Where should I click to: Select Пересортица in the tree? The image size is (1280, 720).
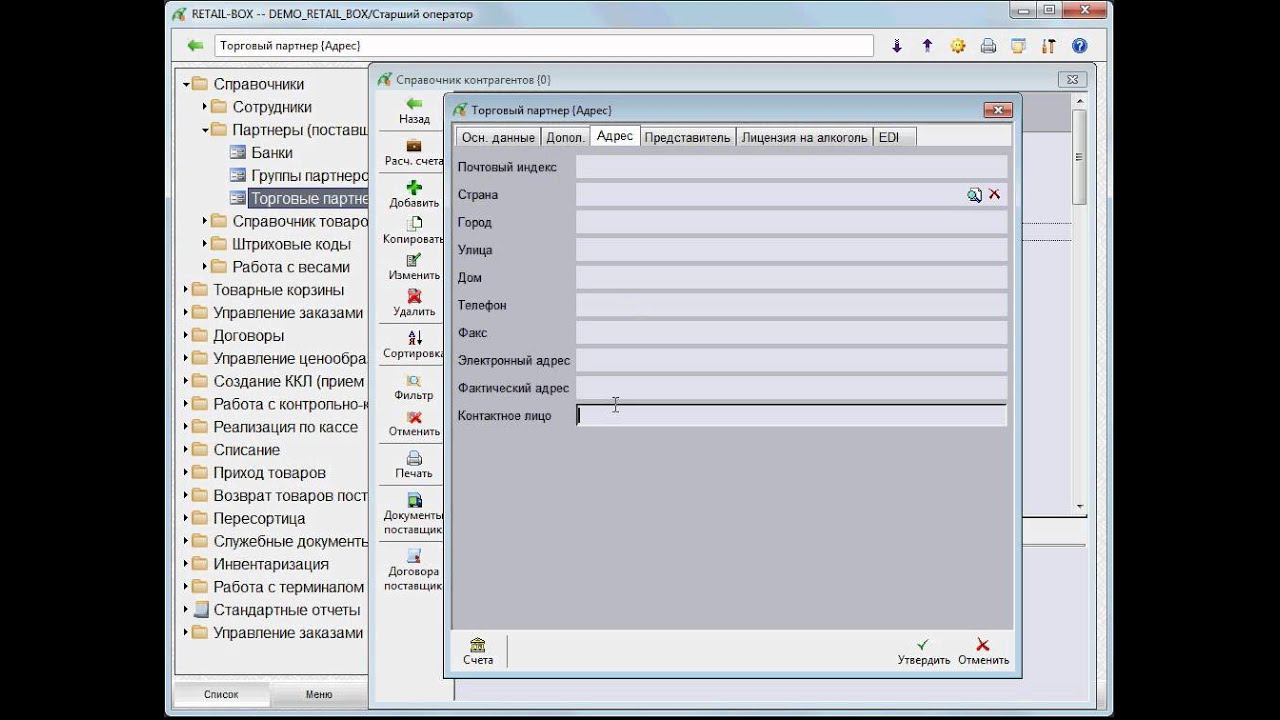[x=259, y=519]
